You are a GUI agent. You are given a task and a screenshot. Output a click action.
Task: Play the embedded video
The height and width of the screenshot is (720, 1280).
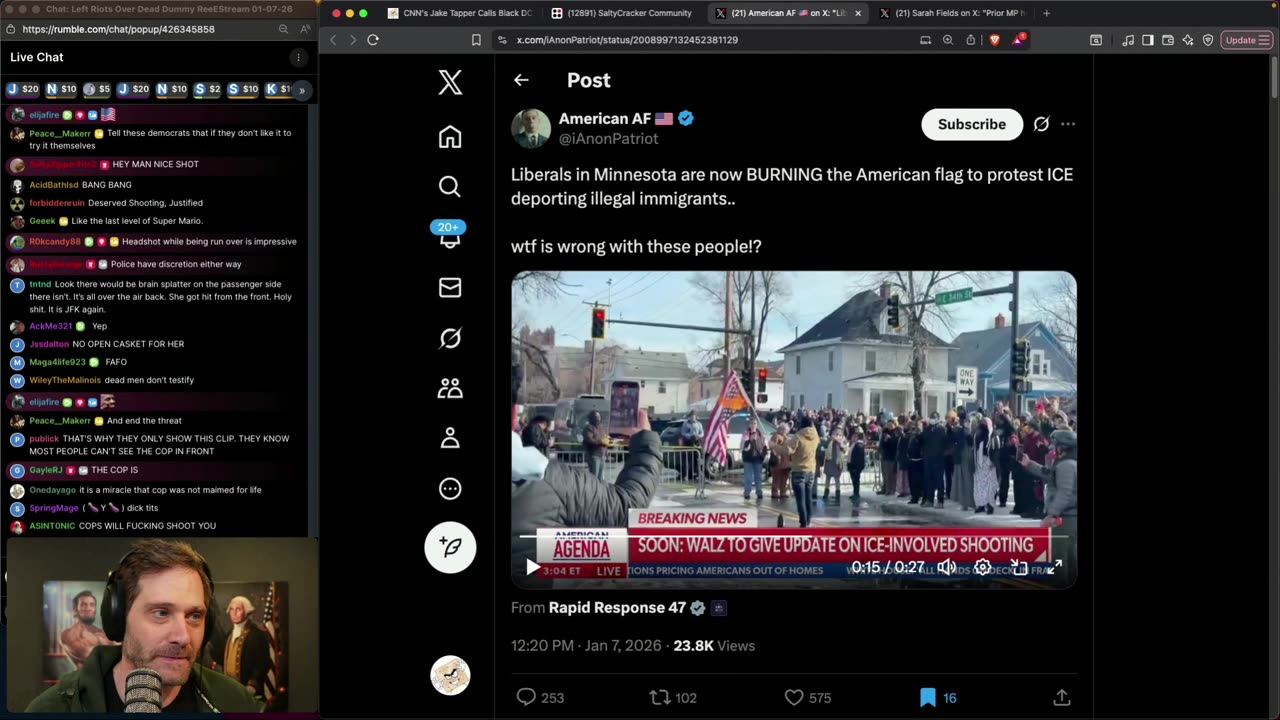(x=533, y=567)
